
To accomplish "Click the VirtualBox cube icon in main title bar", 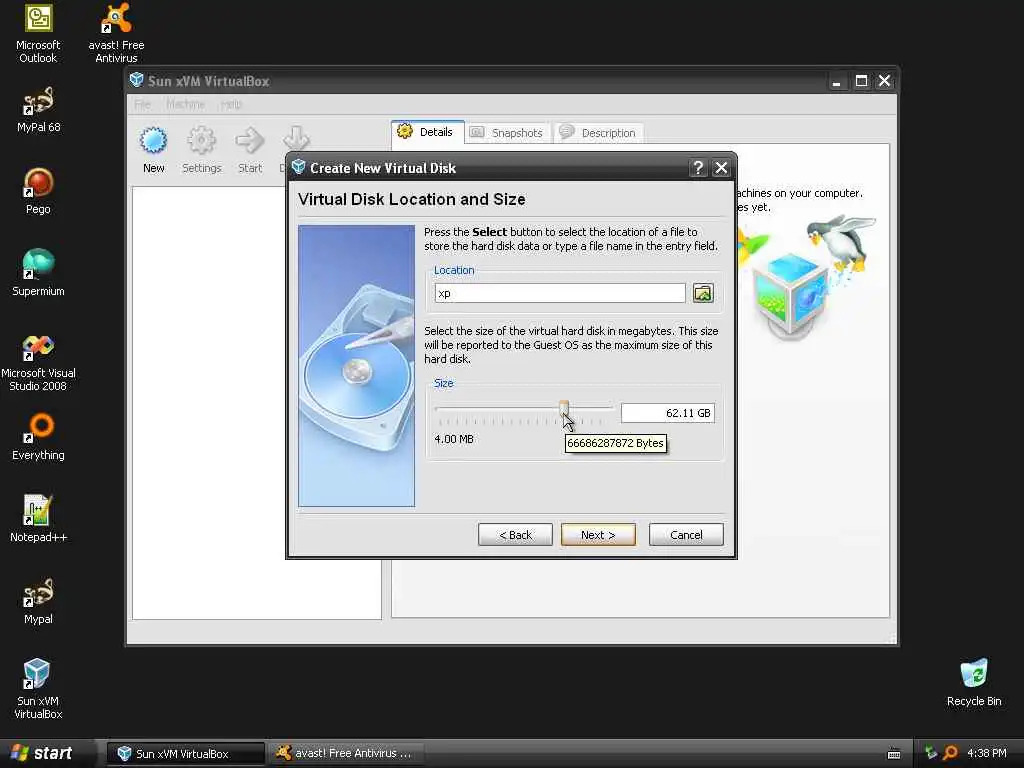I will pos(136,80).
